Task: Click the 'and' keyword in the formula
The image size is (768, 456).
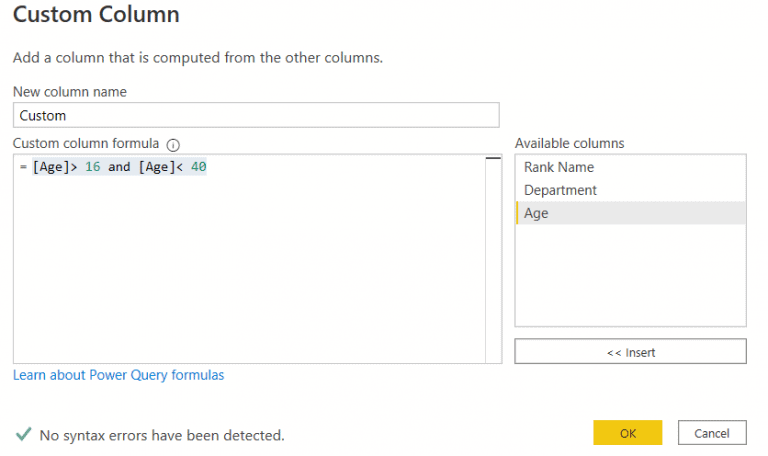Action: (x=119, y=167)
